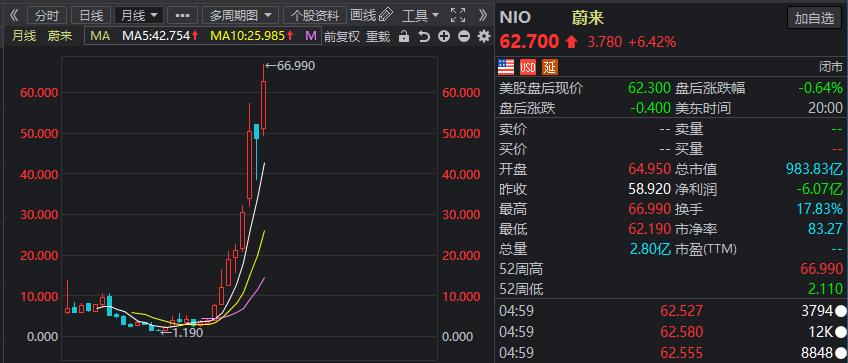Click the MA indicator label

pyautogui.click(x=100, y=36)
